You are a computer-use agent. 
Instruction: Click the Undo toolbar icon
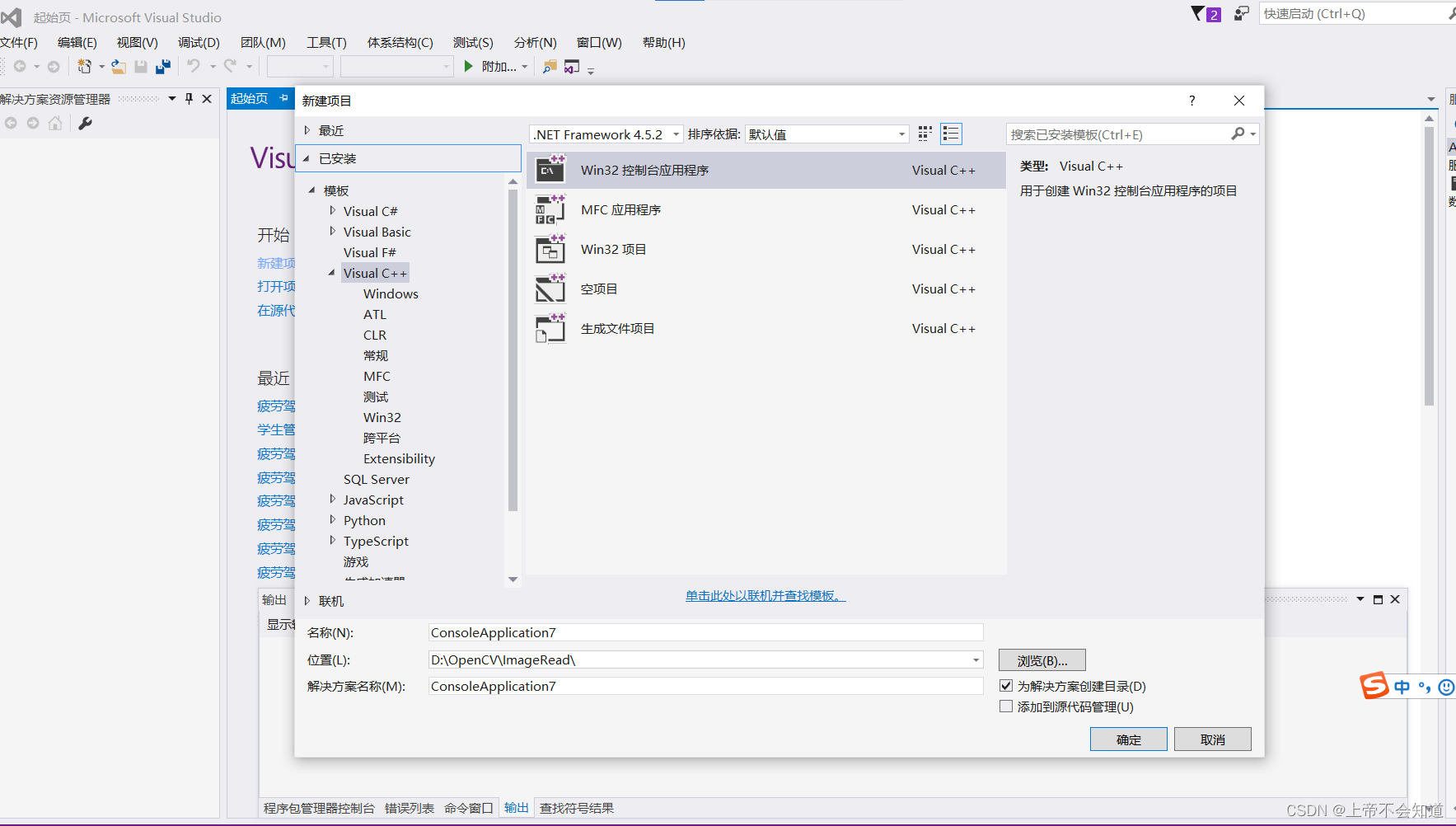click(x=194, y=66)
